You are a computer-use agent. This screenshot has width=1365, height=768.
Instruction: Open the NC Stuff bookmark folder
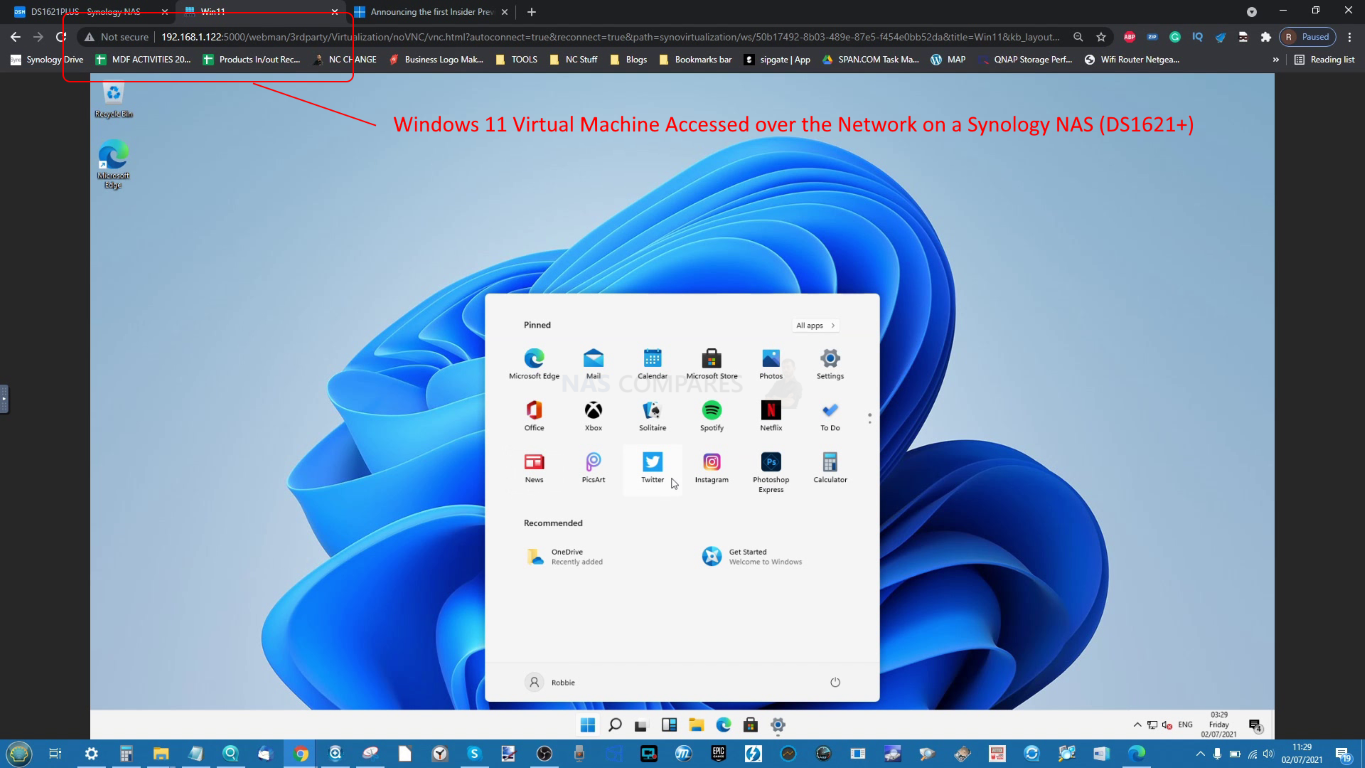573,59
